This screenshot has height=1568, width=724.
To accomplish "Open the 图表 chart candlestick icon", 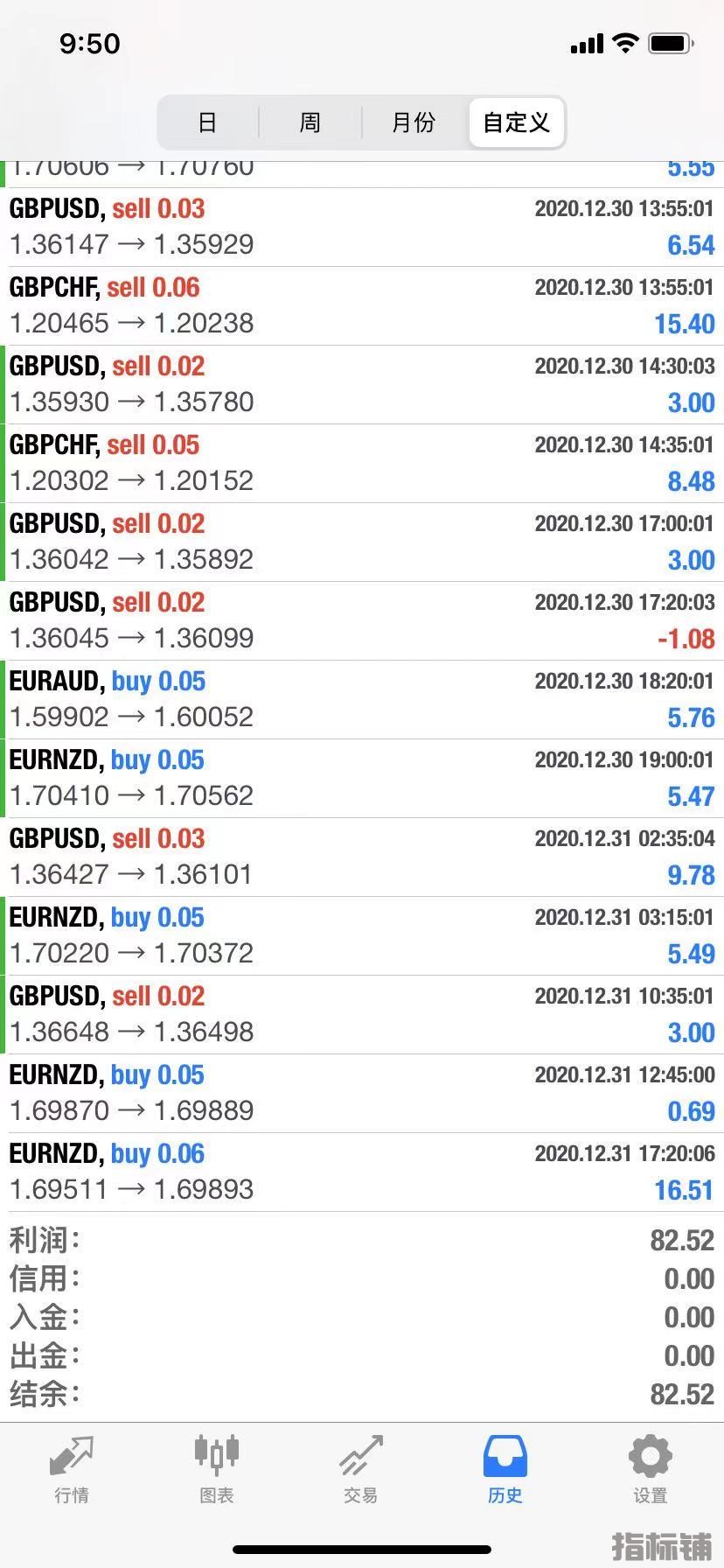I will pos(216,1454).
